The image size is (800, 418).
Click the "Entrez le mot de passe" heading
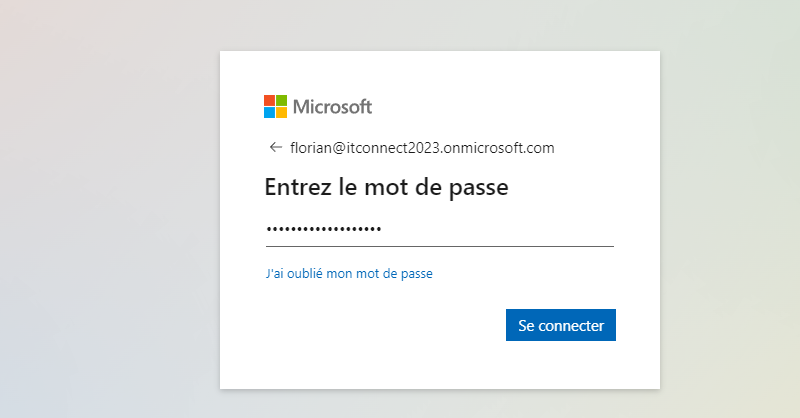(x=386, y=187)
